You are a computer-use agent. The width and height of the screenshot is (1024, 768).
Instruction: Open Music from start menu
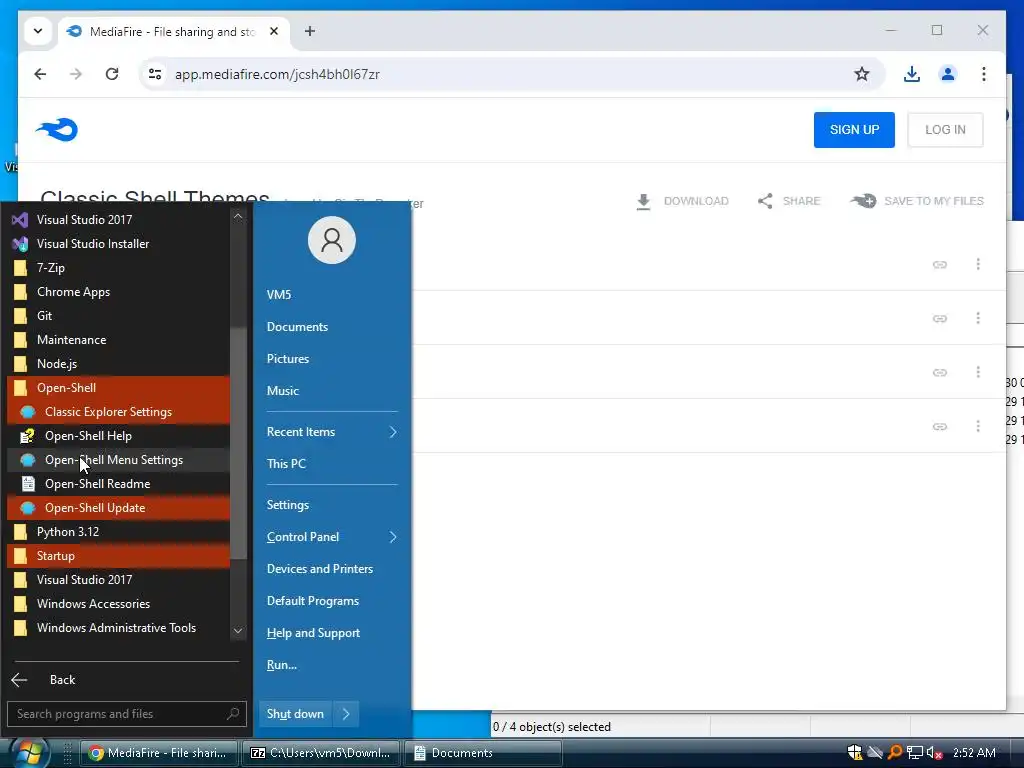[332, 391]
